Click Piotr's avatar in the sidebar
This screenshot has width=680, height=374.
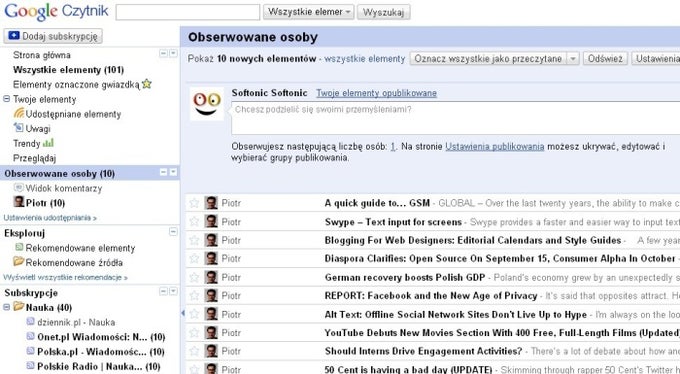point(19,202)
